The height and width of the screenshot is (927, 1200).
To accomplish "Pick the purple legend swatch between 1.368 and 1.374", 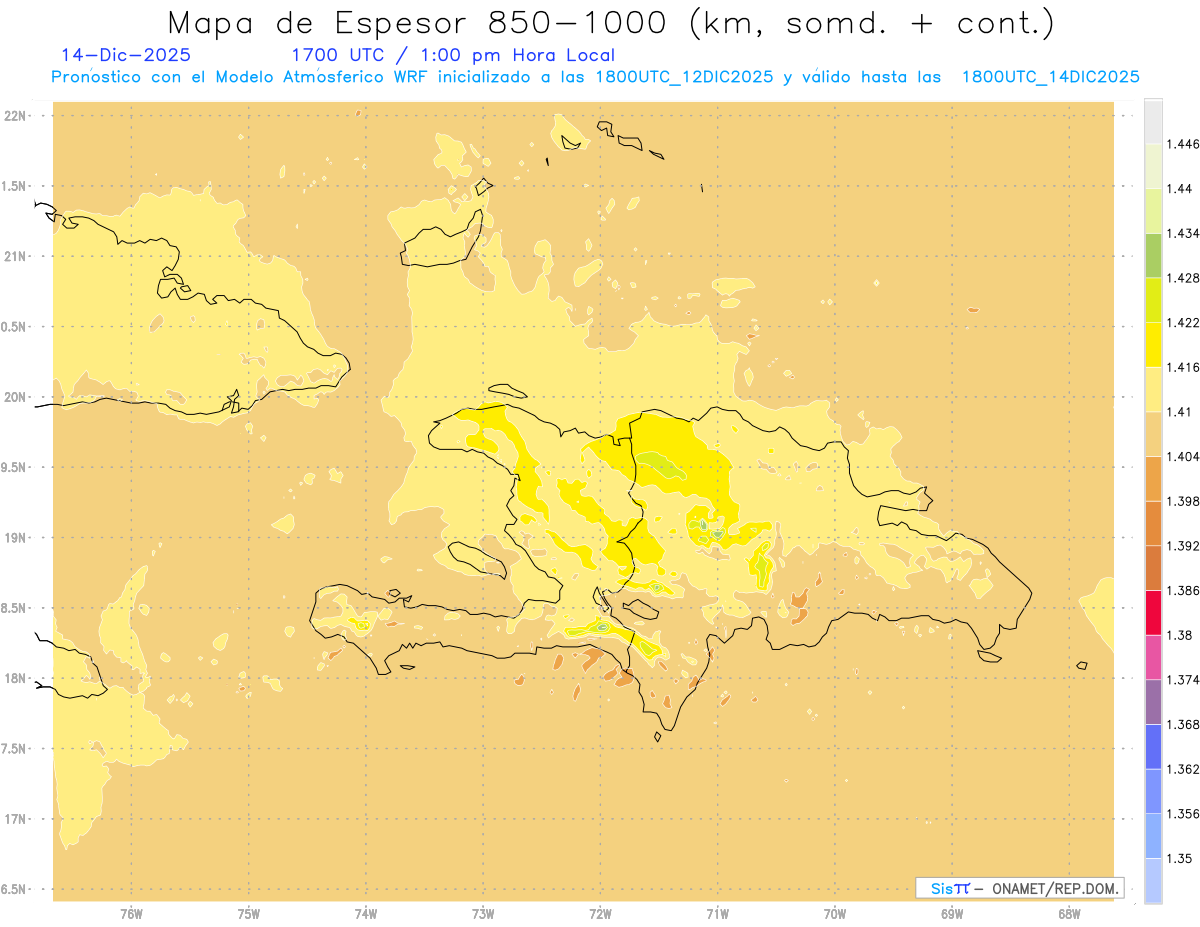I will tap(1153, 702).
